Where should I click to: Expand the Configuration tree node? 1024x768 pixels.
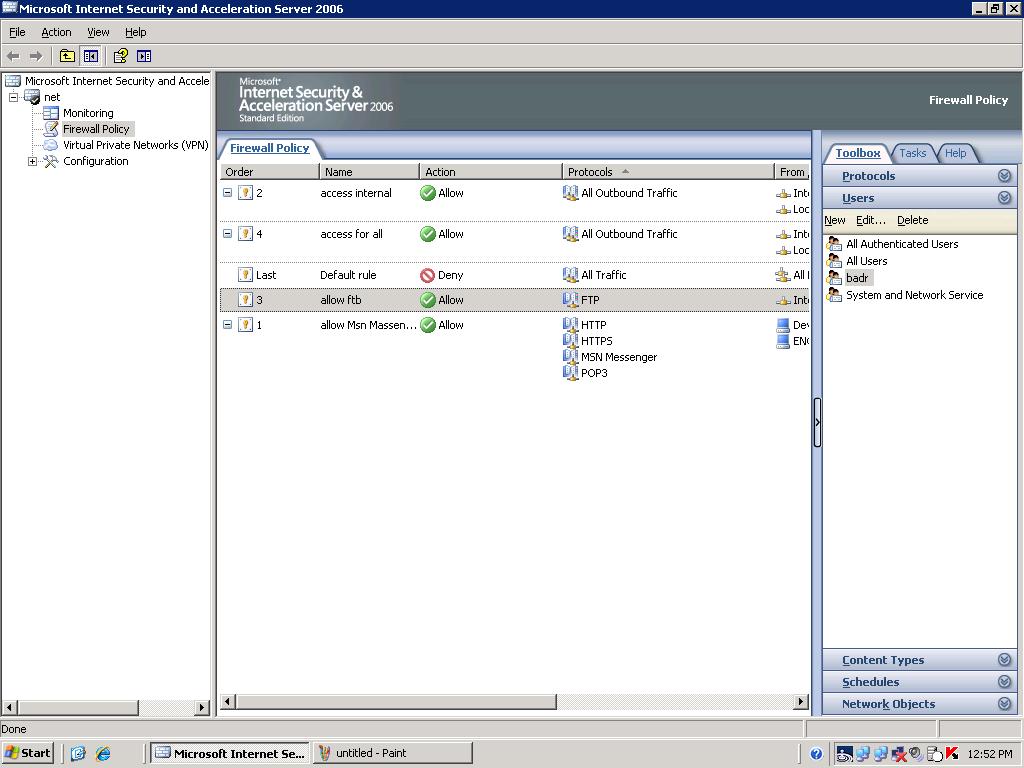pos(32,161)
